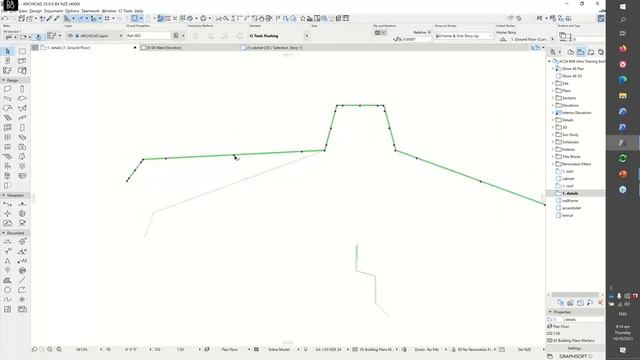Select the Spline tool
The image size is (640, 360).
click(8, 300)
